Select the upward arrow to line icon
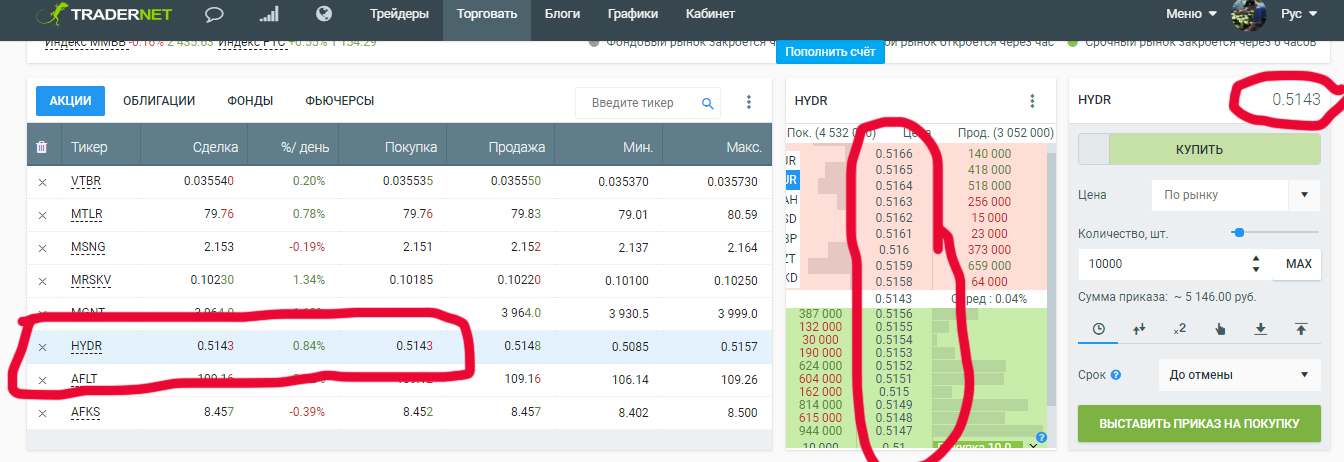This screenshot has height=462, width=1344. click(x=1301, y=328)
